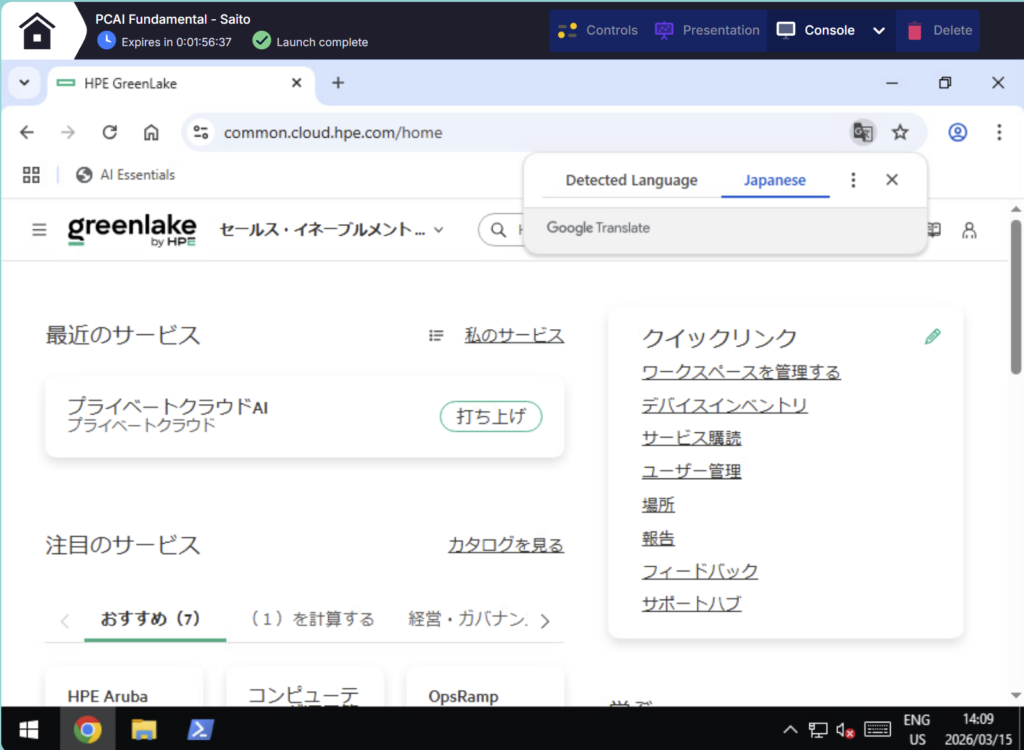This screenshot has width=1024, height=750.
Task: Open the デバイスインベントリ quick link
Action: point(724,405)
